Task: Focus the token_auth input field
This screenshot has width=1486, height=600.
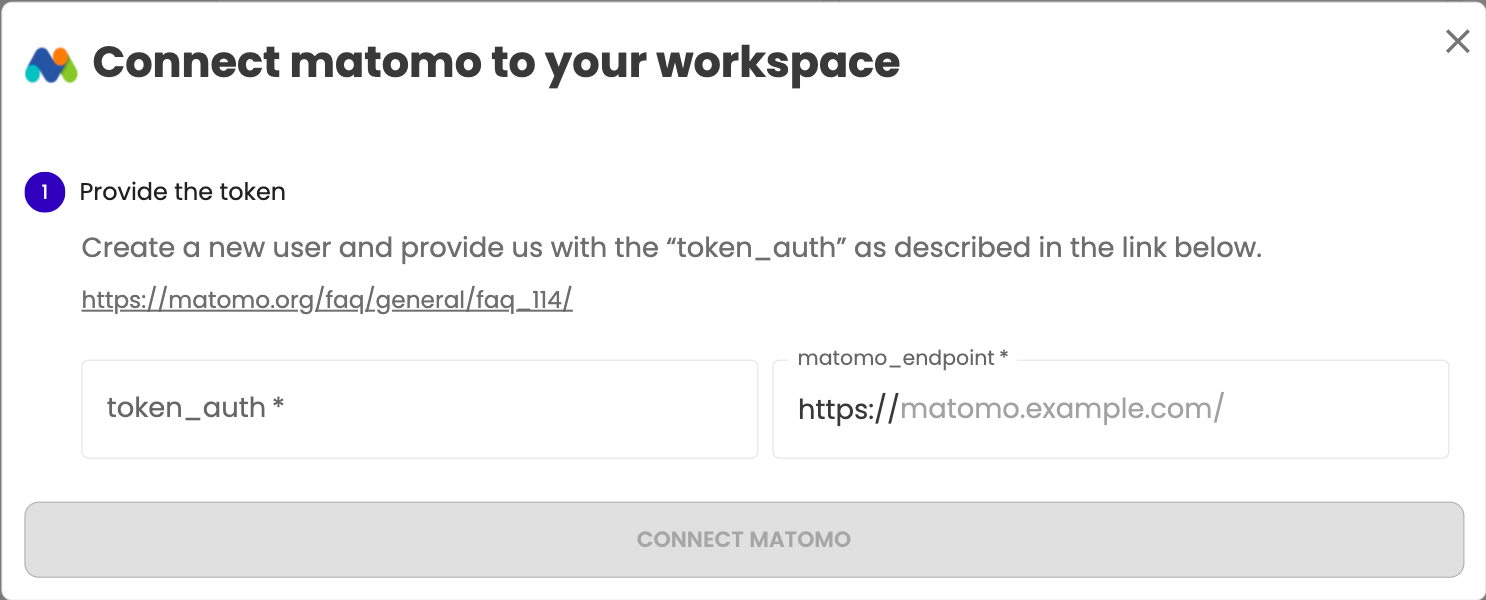Action: tap(420, 409)
